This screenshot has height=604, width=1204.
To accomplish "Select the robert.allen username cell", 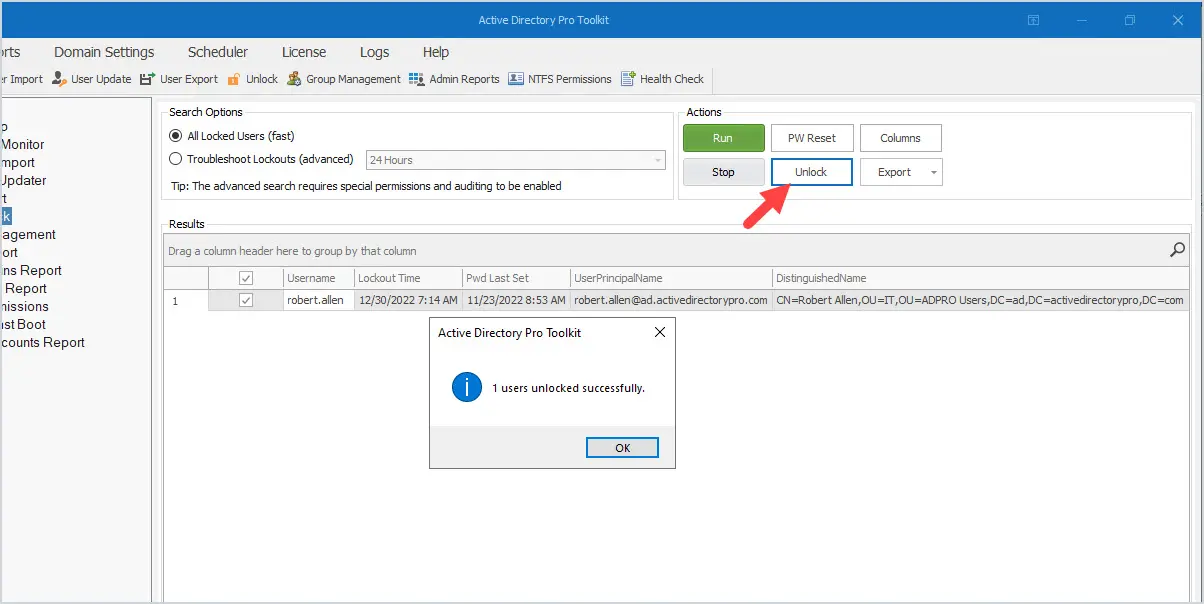I will pyautogui.click(x=318, y=300).
